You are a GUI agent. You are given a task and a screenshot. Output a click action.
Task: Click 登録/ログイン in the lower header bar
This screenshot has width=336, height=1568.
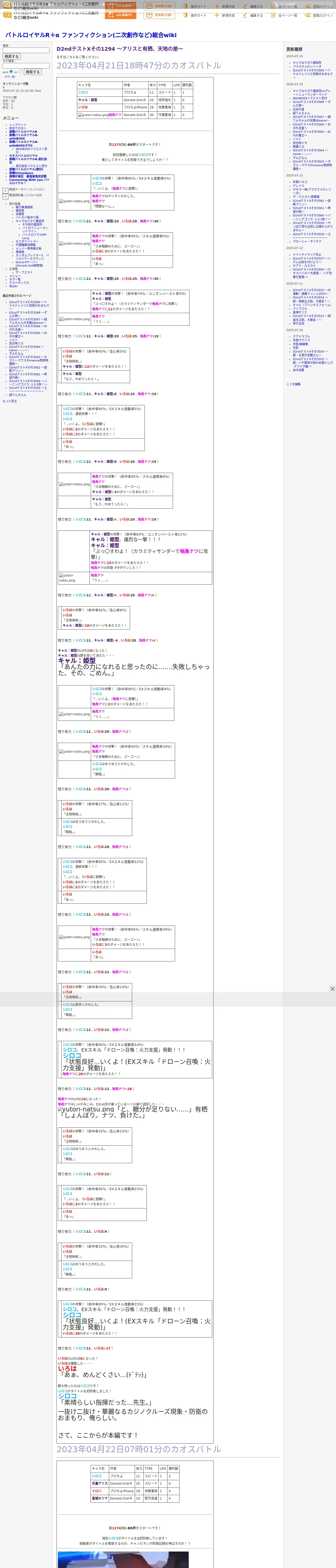click(319, 15)
